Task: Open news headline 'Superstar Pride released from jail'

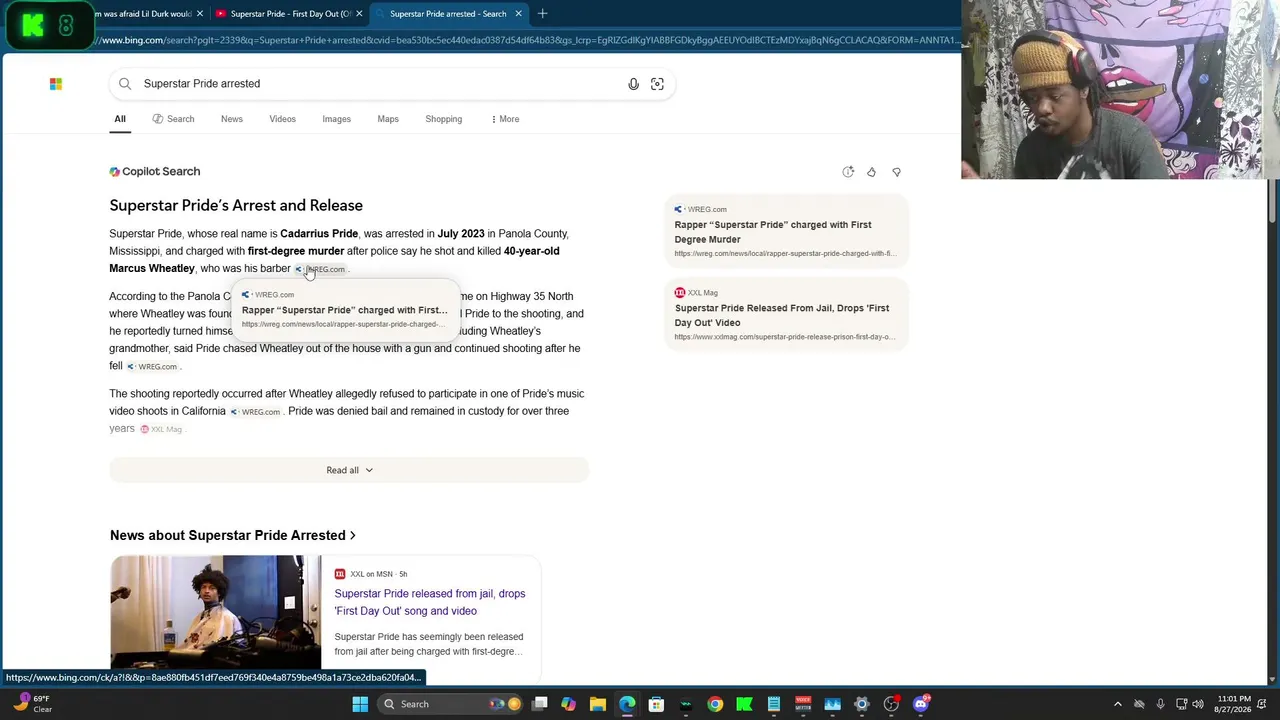Action: (430, 602)
